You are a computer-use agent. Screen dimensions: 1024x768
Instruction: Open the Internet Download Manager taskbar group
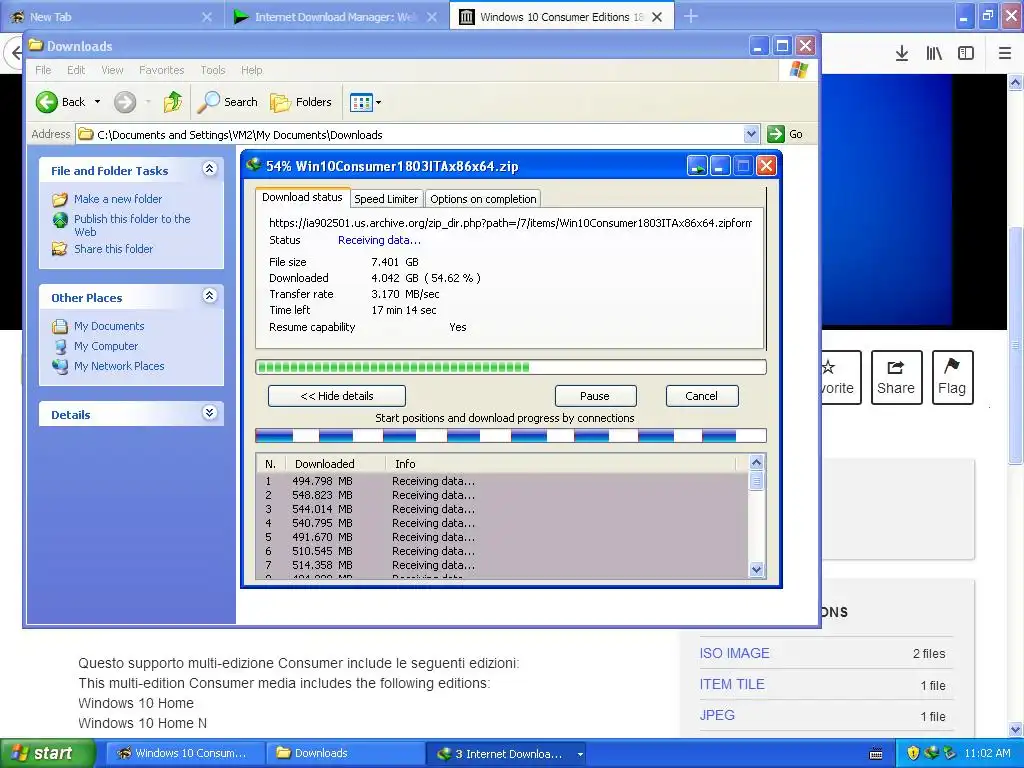tap(507, 754)
